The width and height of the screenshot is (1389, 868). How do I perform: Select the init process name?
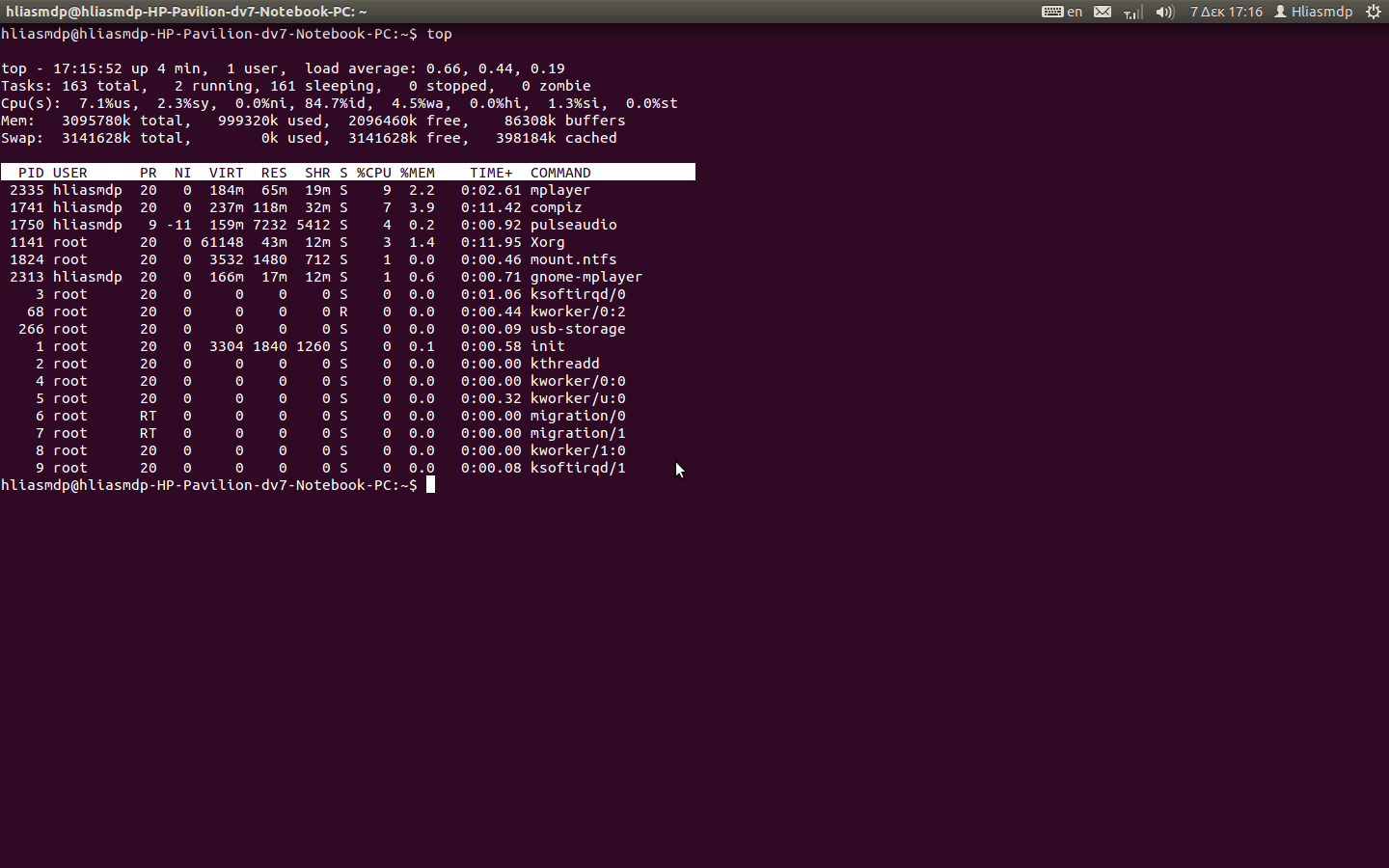pos(548,346)
